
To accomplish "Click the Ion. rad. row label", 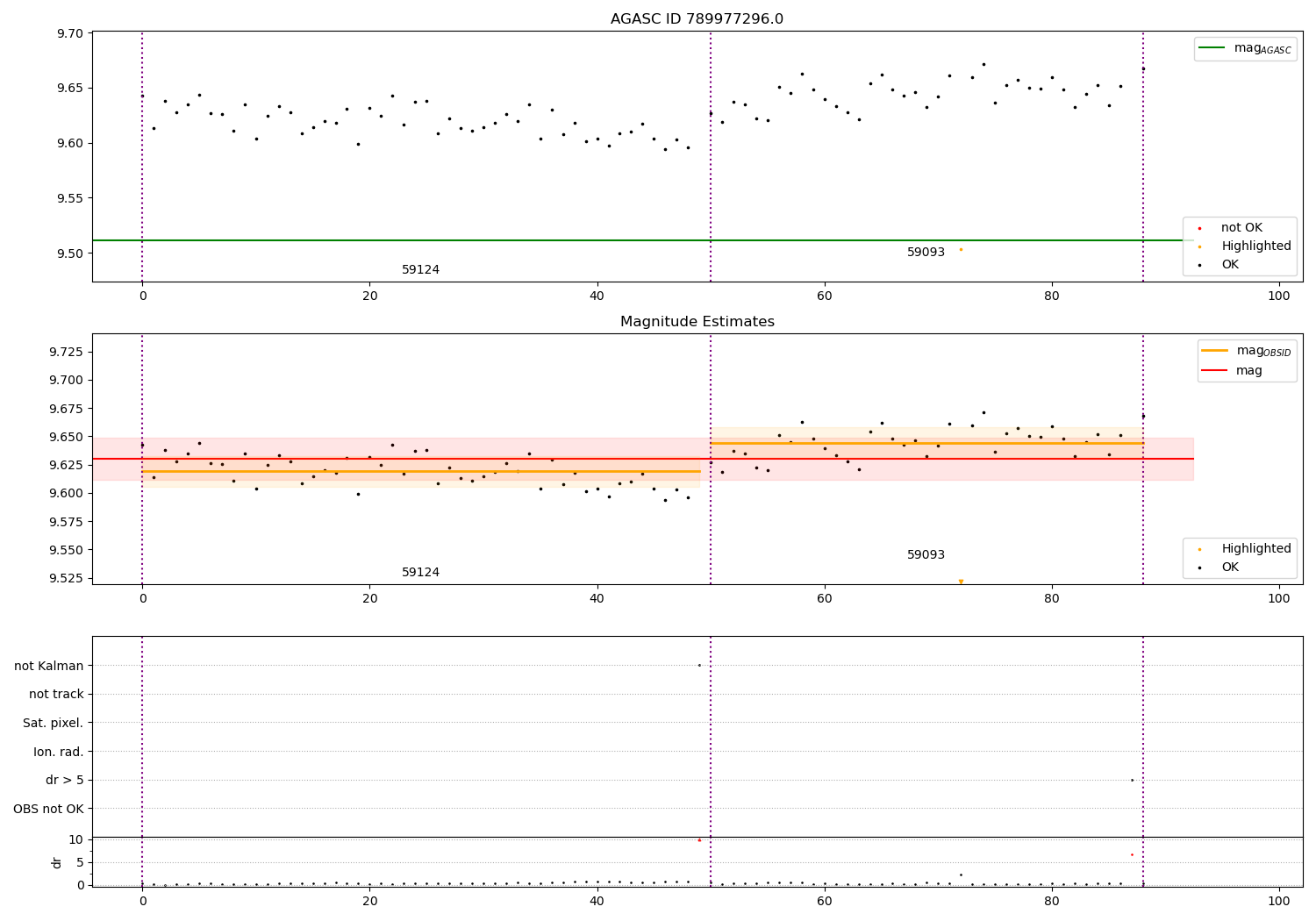I will pyautogui.click(x=59, y=752).
